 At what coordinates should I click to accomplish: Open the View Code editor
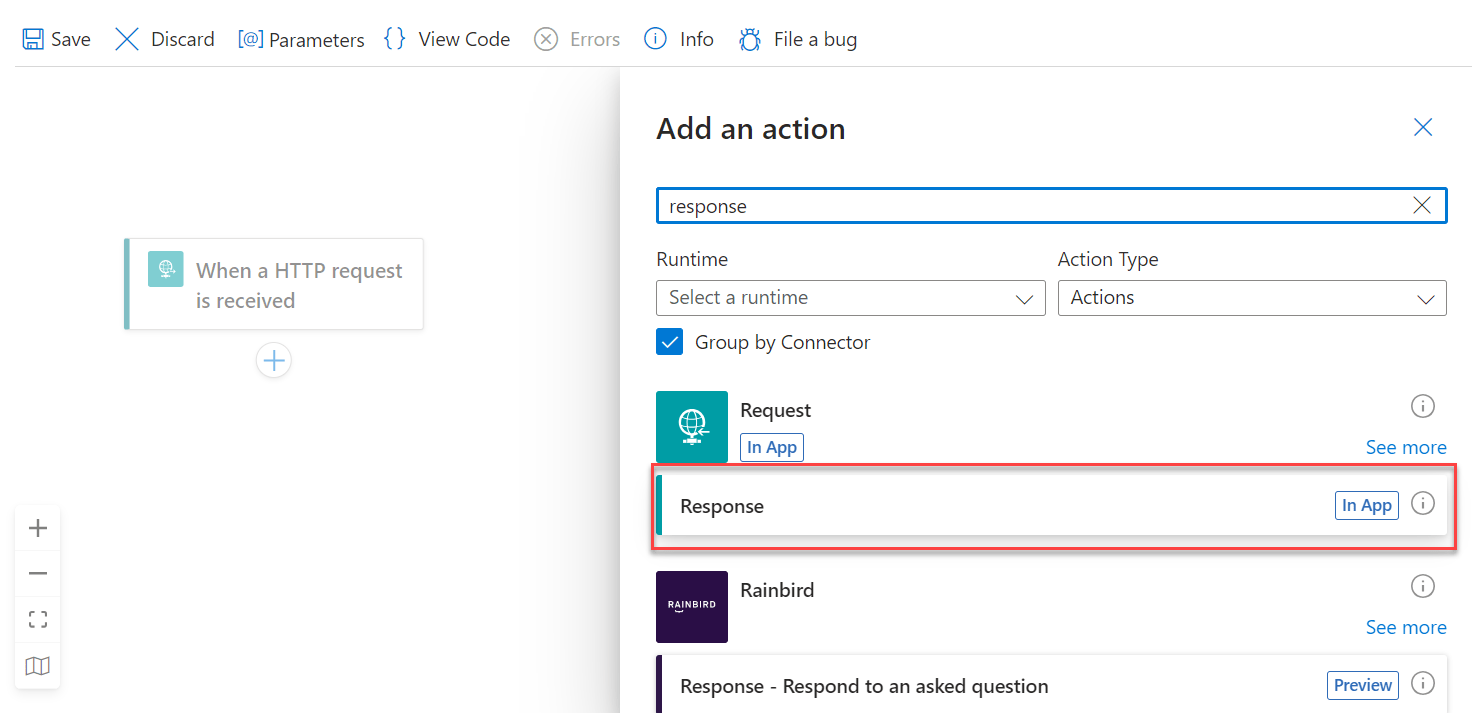tap(446, 38)
